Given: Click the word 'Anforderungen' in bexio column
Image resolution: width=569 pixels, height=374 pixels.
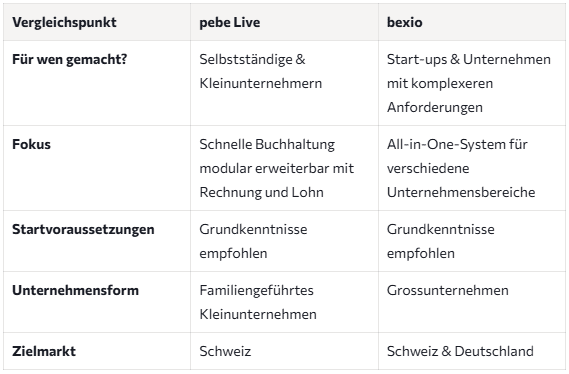Looking at the screenshot, I should tap(435, 107).
